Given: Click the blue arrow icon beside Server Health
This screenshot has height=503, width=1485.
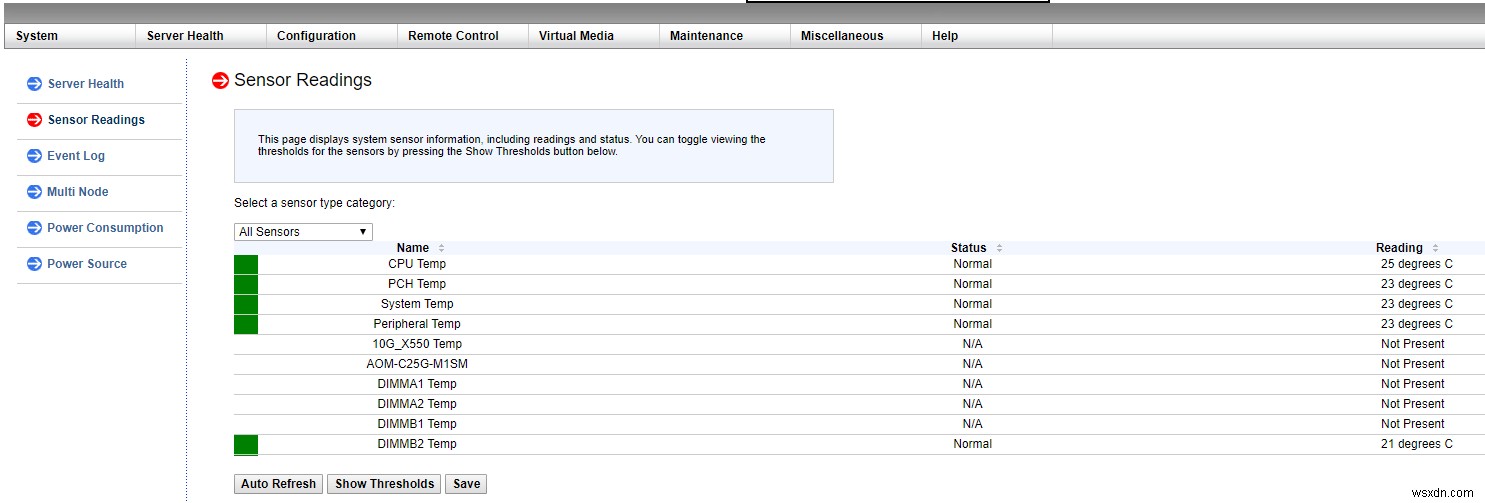Looking at the screenshot, I should [x=35, y=84].
